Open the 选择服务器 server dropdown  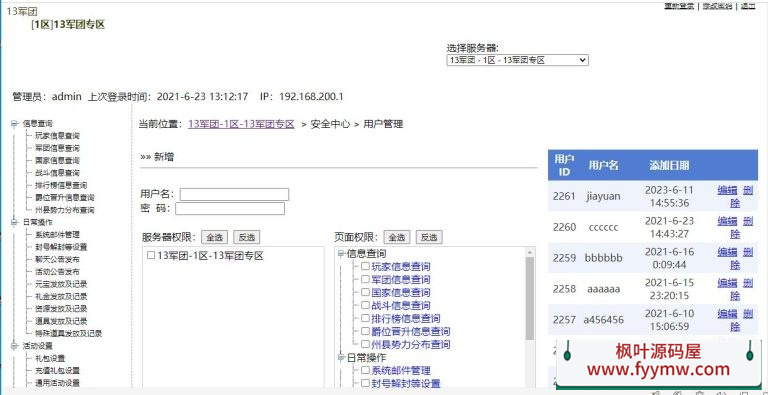[x=517, y=60]
